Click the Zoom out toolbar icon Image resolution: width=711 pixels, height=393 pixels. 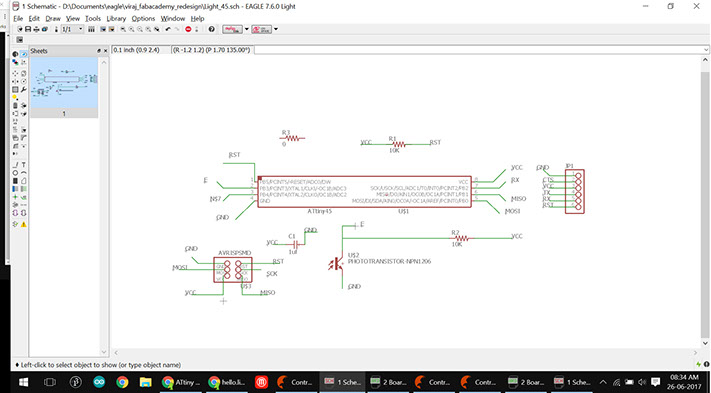pos(140,29)
